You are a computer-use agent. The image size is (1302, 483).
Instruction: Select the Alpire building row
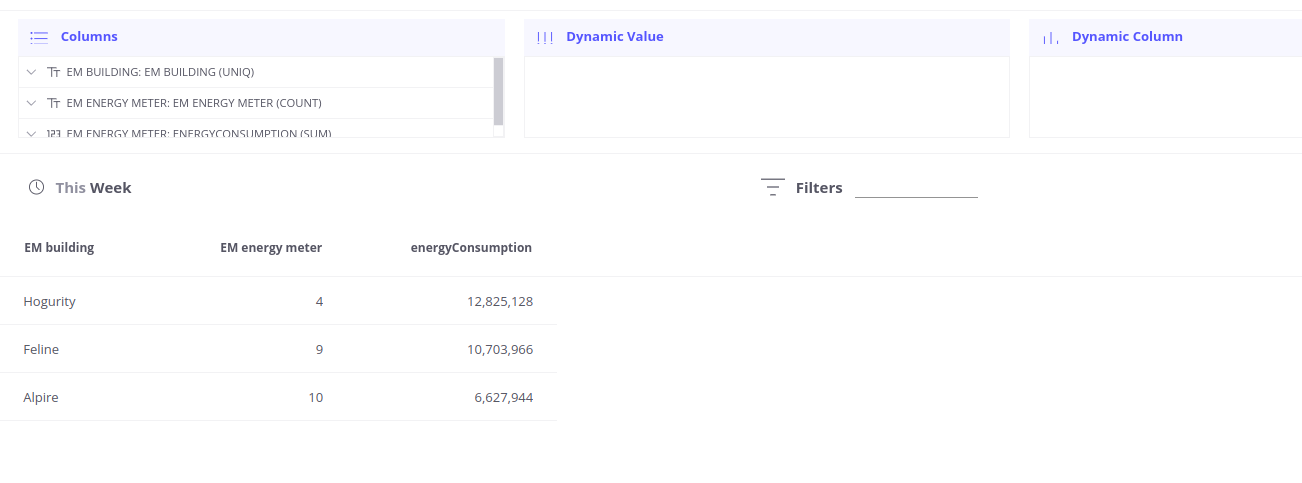pyautogui.click(x=41, y=397)
